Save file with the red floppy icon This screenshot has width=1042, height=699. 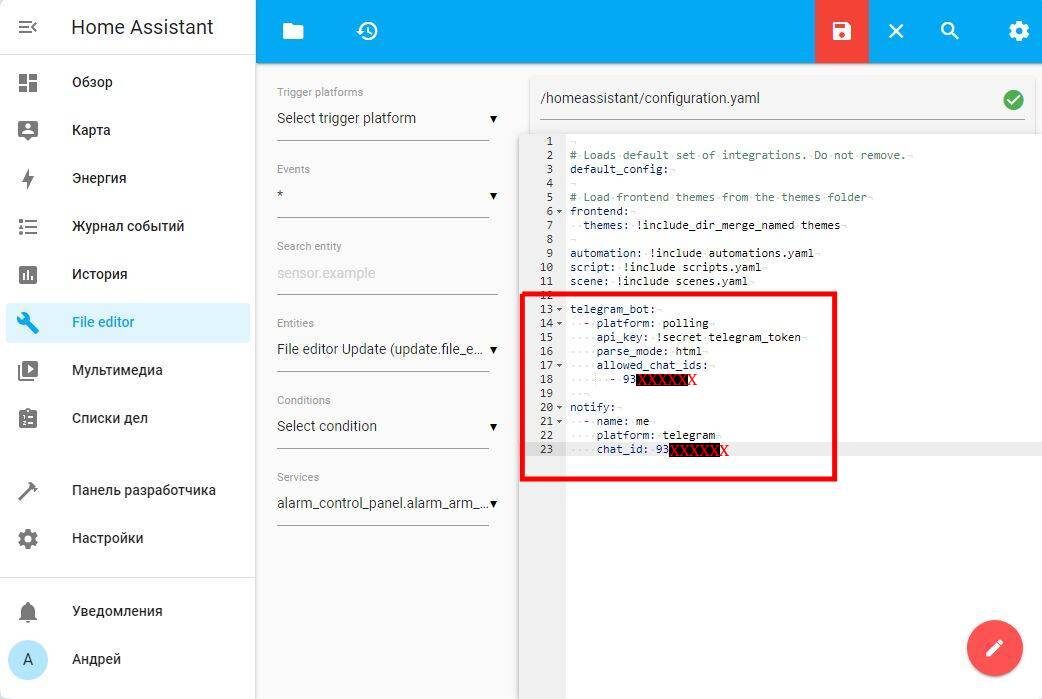tap(841, 31)
